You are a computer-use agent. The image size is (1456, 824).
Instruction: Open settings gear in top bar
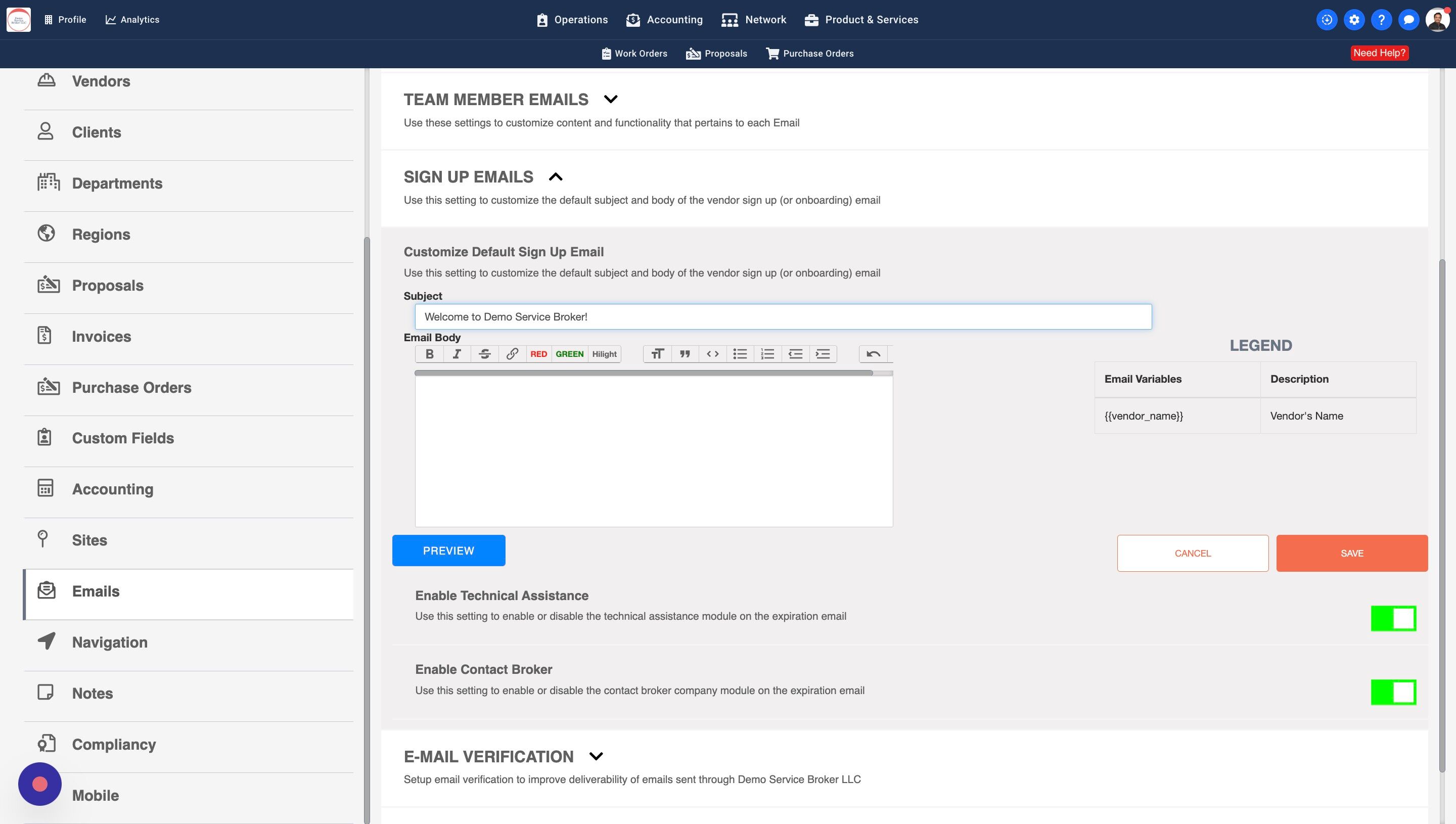[x=1353, y=20]
